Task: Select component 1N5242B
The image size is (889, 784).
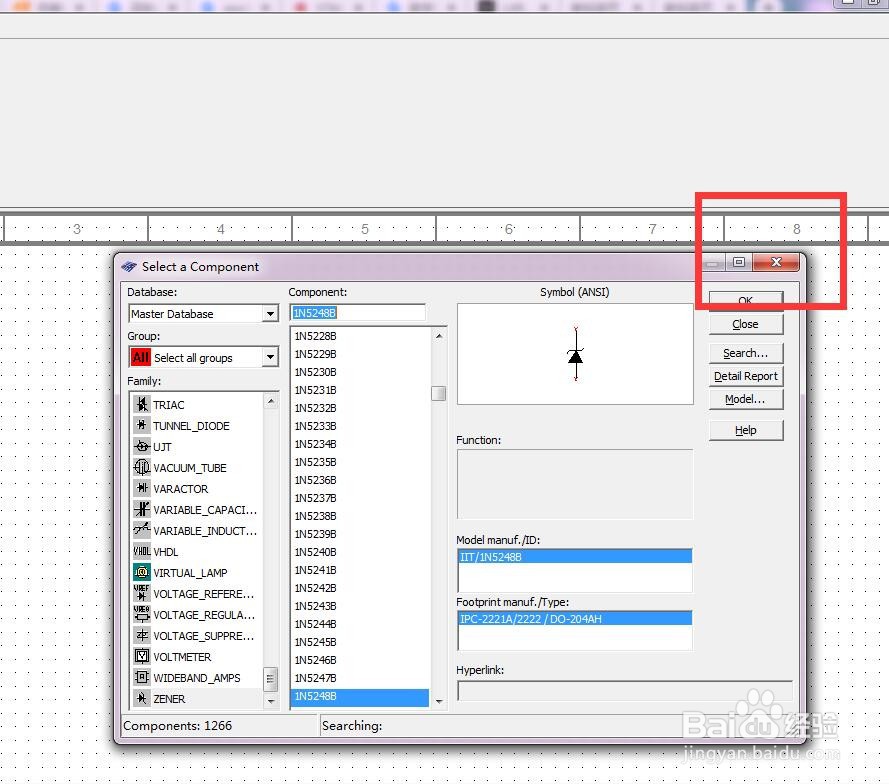Action: (315, 588)
